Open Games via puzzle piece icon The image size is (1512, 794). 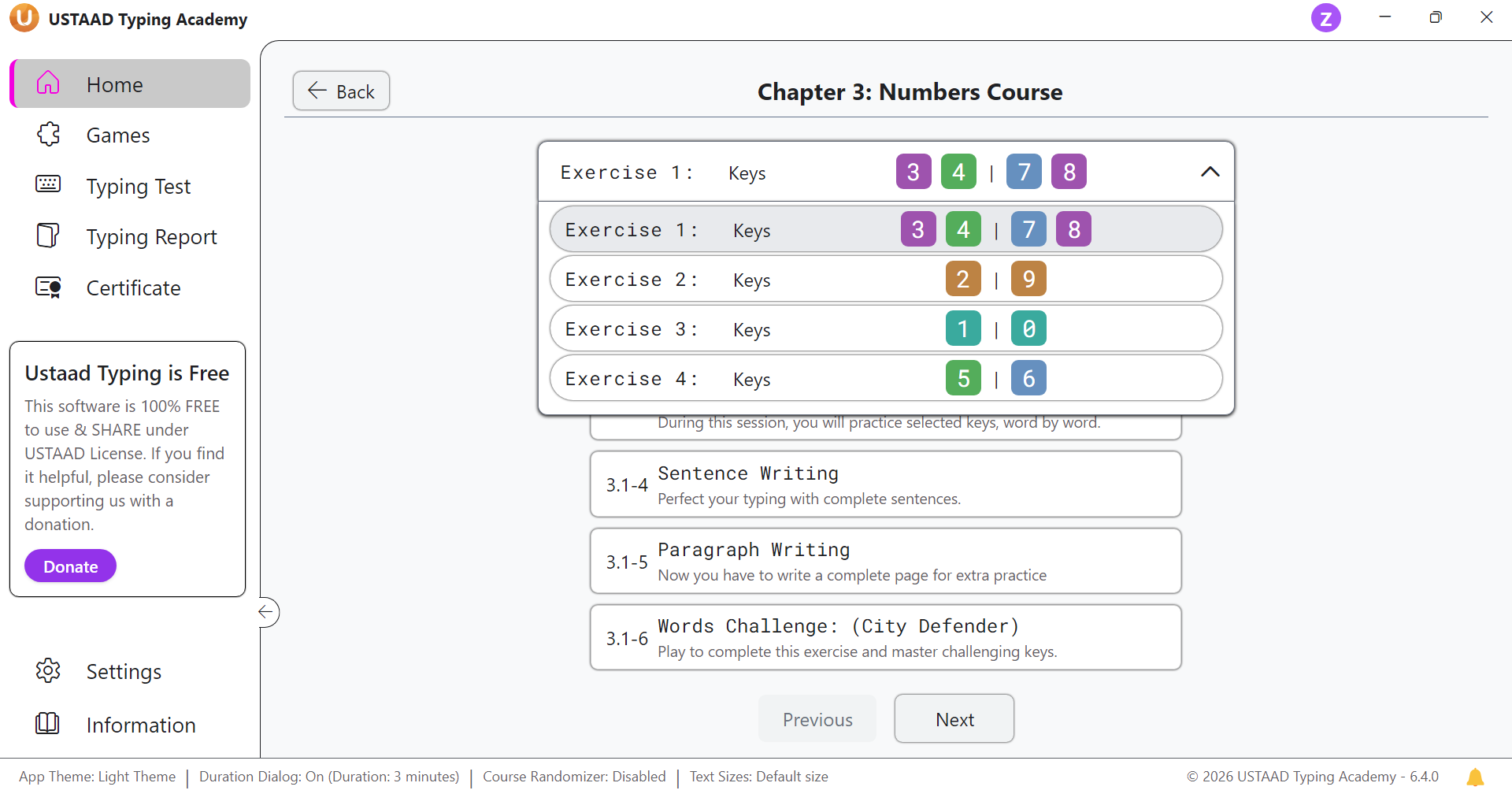(x=48, y=135)
